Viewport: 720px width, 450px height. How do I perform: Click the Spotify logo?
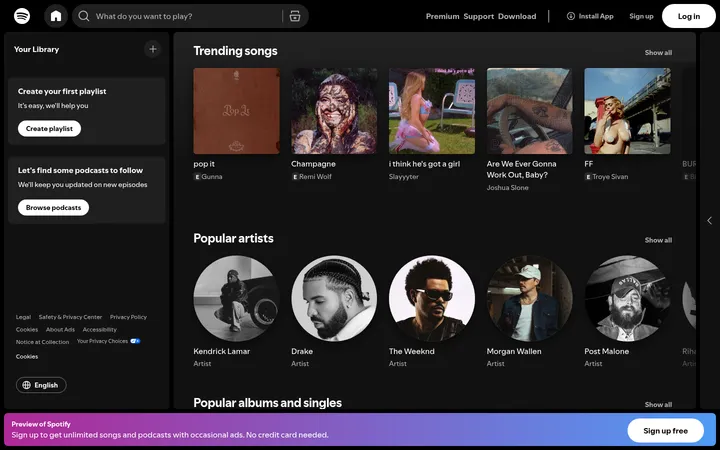22,16
